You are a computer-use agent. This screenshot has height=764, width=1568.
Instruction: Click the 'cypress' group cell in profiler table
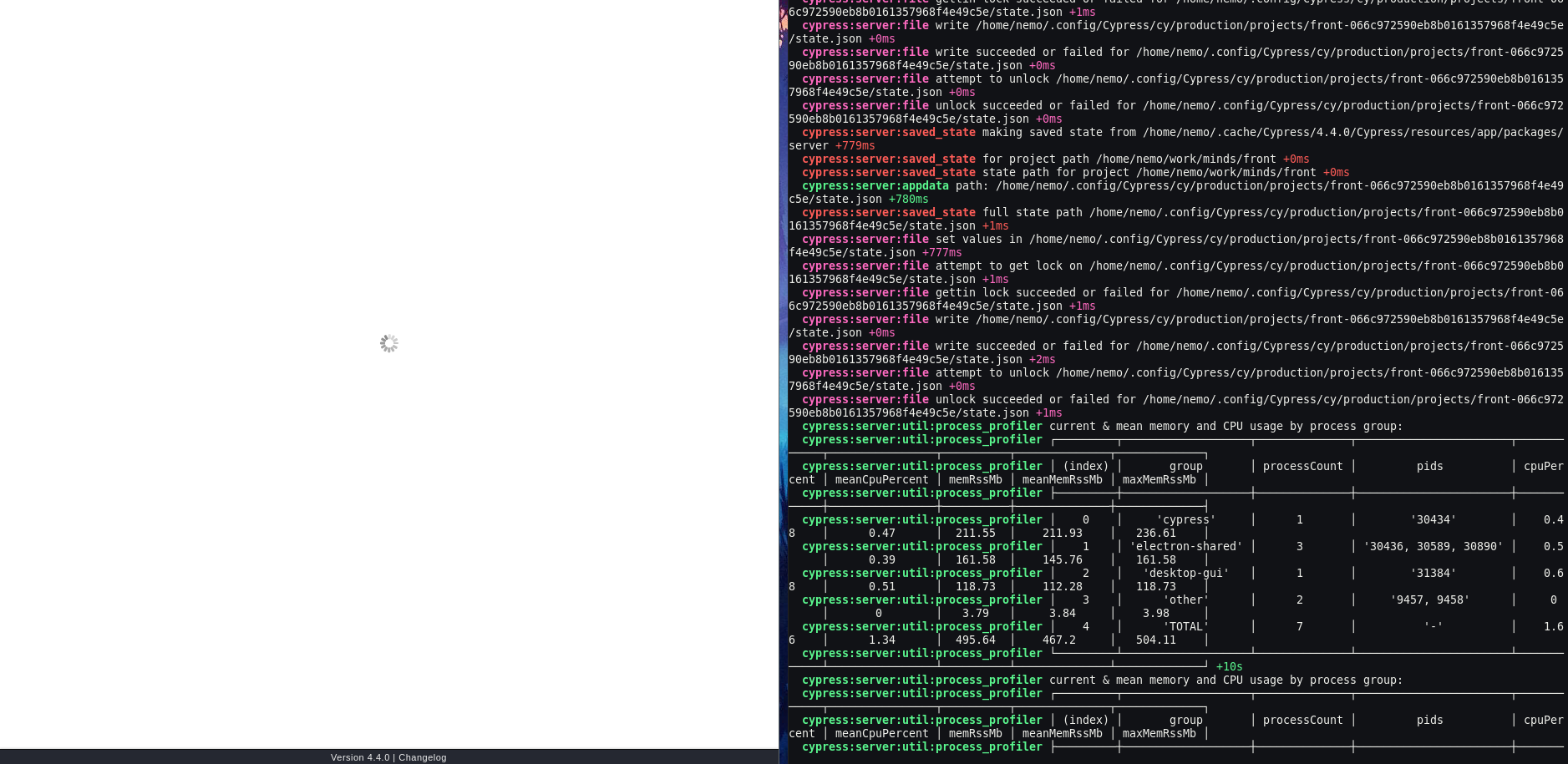[1185, 519]
